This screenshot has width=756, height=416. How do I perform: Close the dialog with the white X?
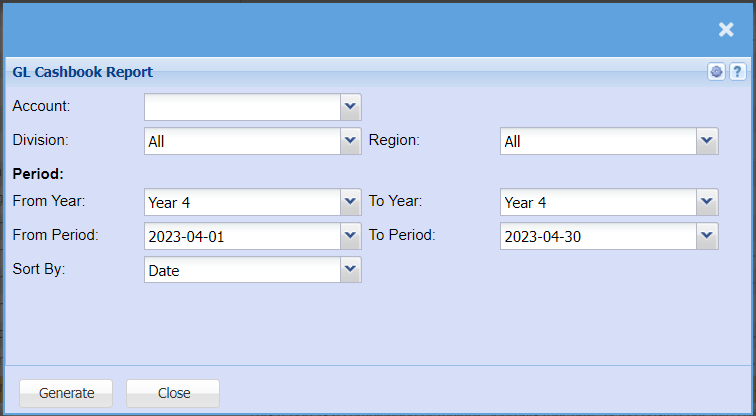[726, 30]
